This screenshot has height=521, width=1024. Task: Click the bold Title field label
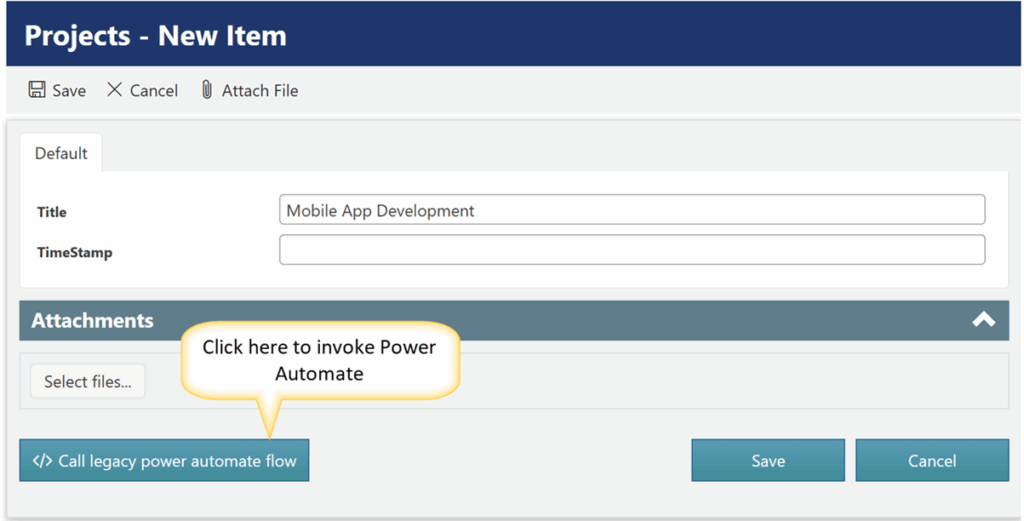[52, 212]
